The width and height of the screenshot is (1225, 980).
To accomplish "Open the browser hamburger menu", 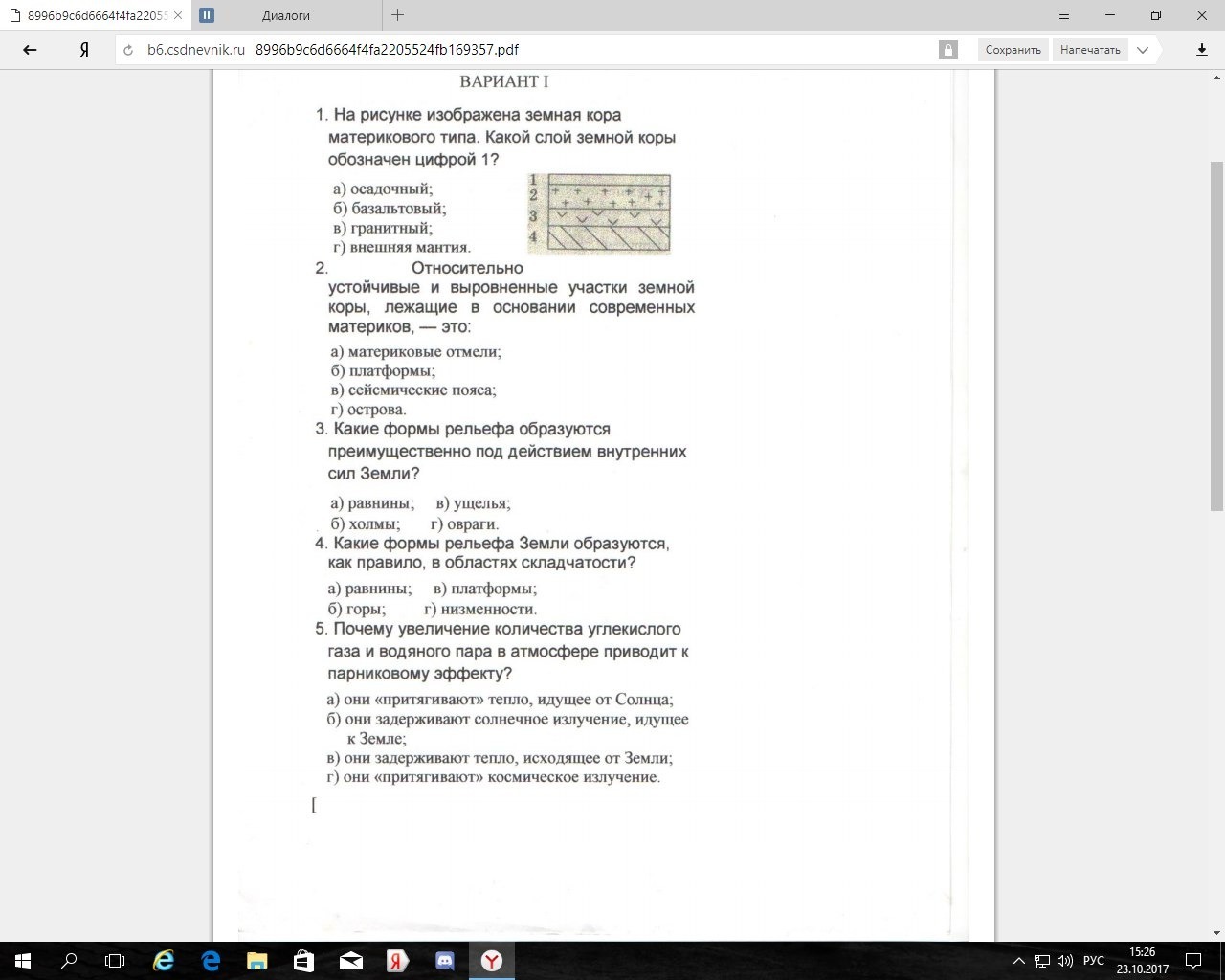I will point(1064,15).
